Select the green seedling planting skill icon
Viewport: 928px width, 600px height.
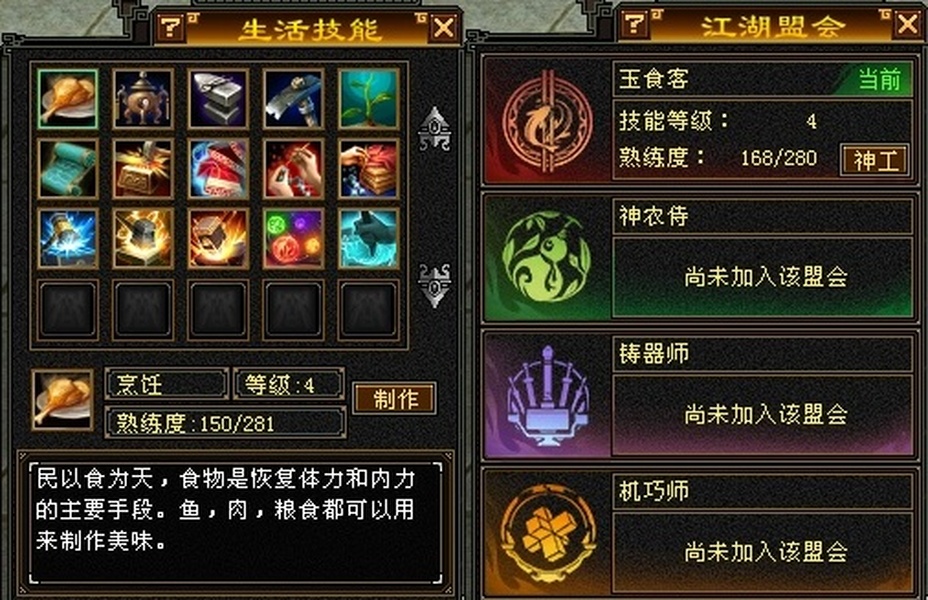(369, 99)
